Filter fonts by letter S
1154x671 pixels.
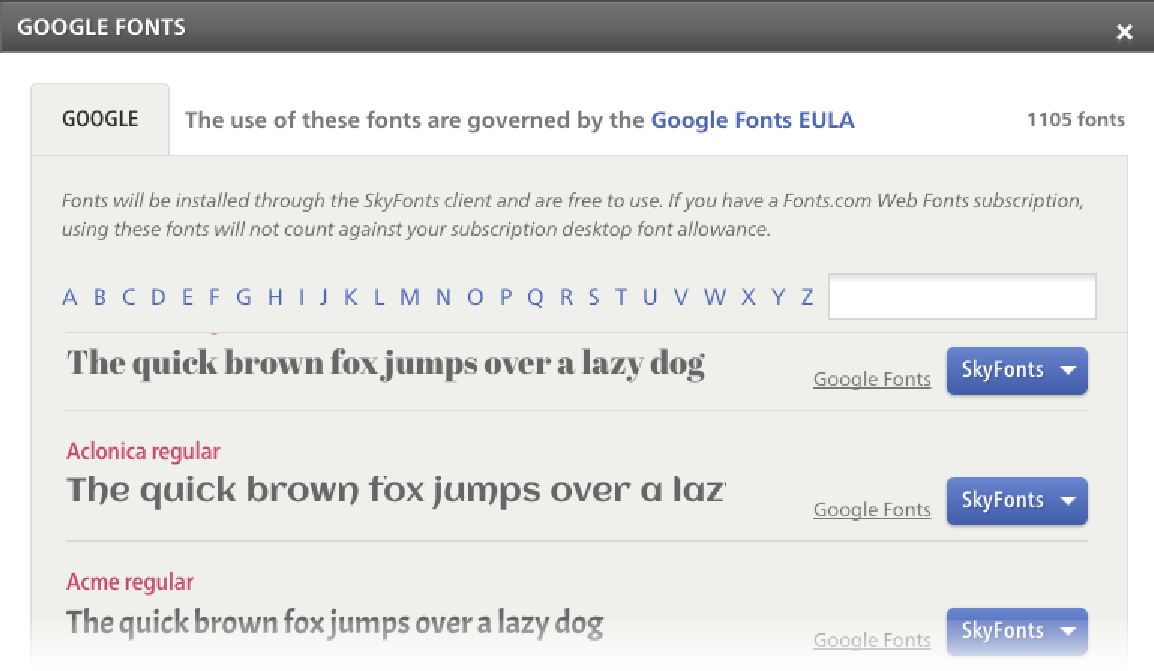click(x=594, y=297)
